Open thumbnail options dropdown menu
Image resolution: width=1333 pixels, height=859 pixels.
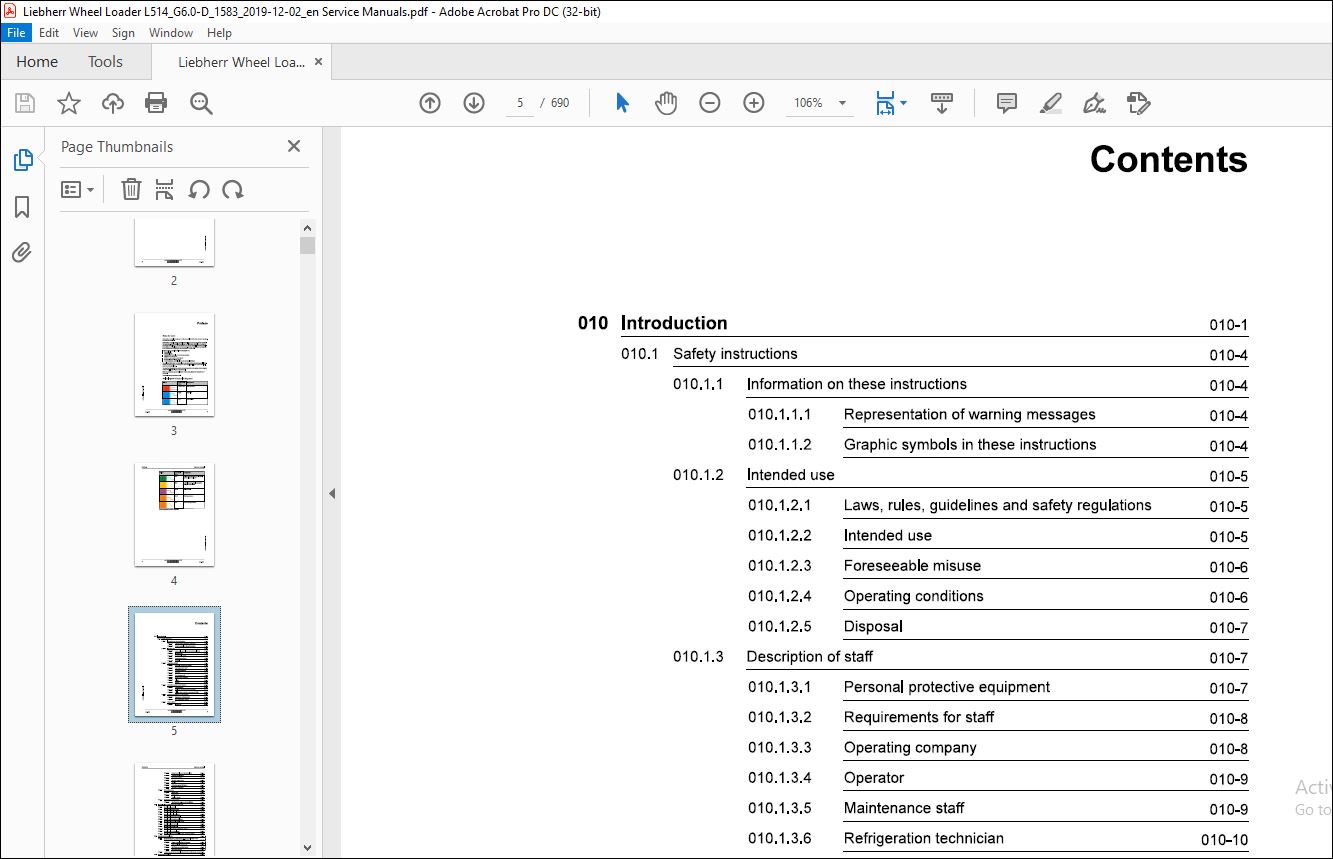tap(78, 189)
